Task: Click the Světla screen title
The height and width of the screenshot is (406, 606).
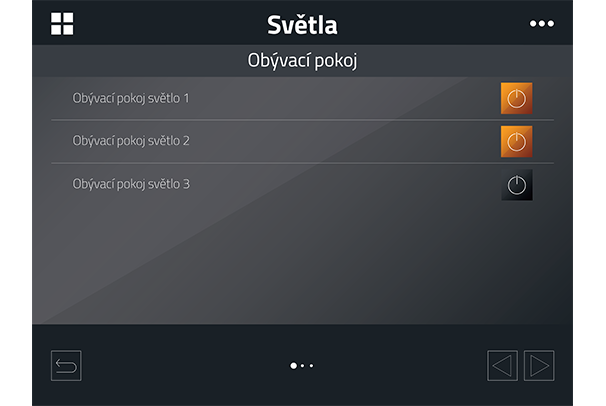Action: tap(302, 24)
